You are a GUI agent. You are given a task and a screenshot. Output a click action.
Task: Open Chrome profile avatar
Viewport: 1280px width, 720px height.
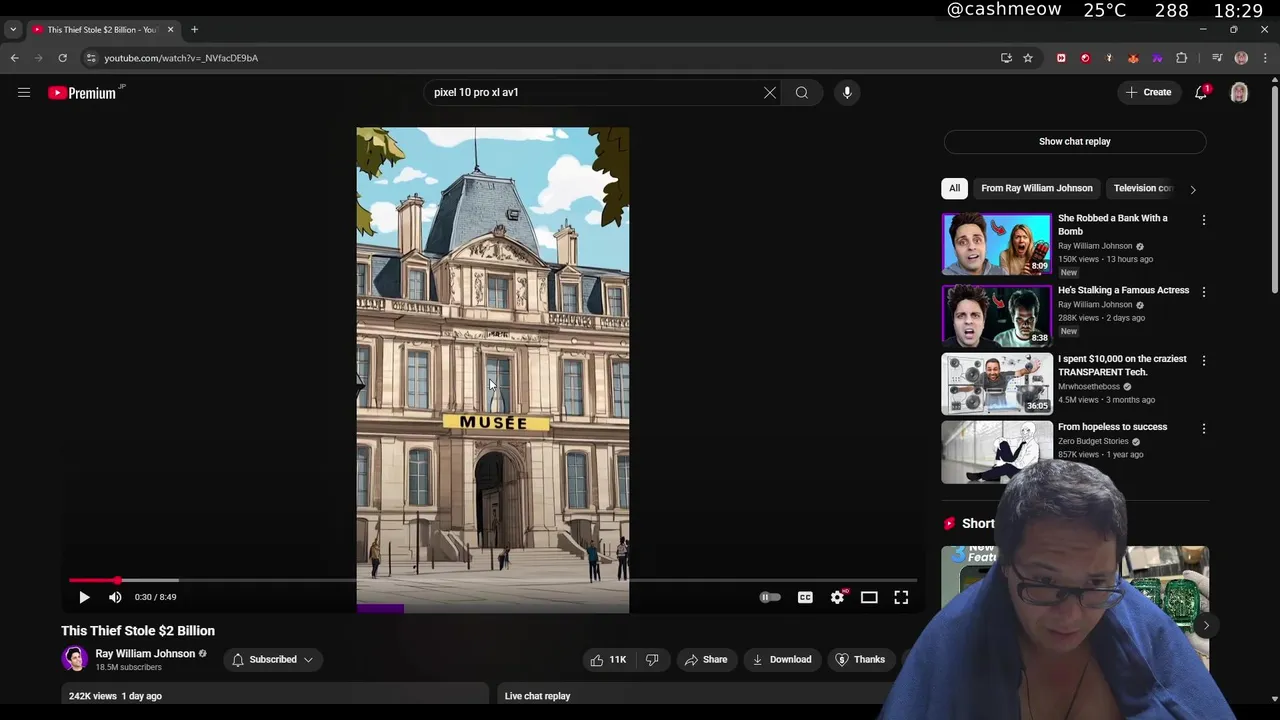click(1241, 58)
